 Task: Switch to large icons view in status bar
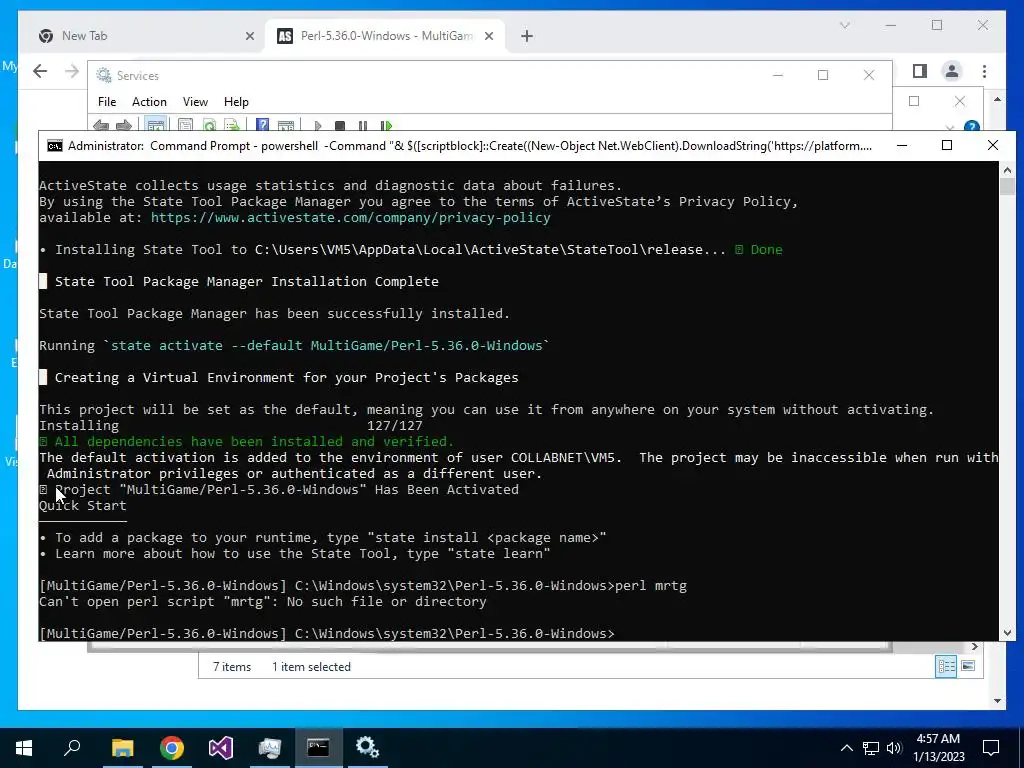[968, 666]
